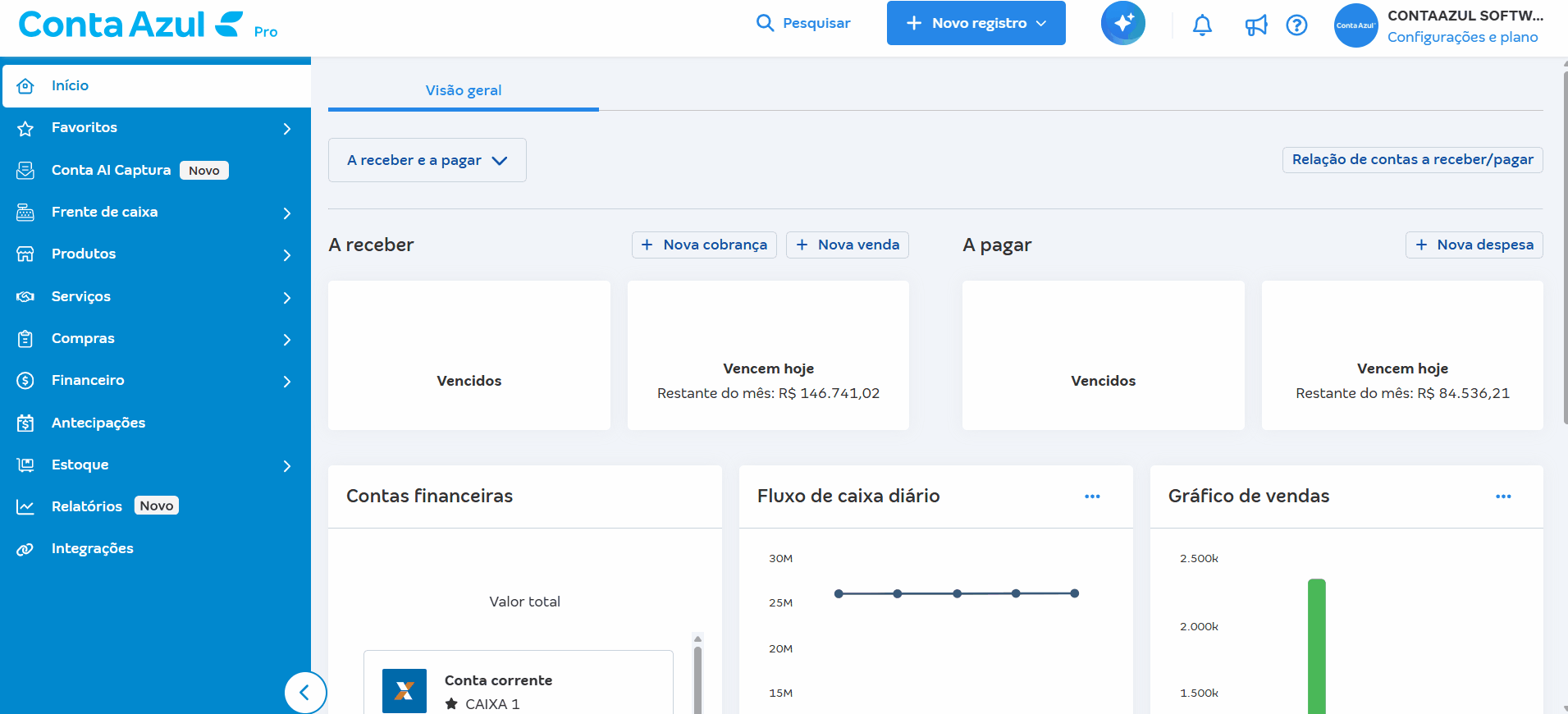The height and width of the screenshot is (714, 1568).
Task: Open announcements megaphone icon
Action: [1256, 25]
